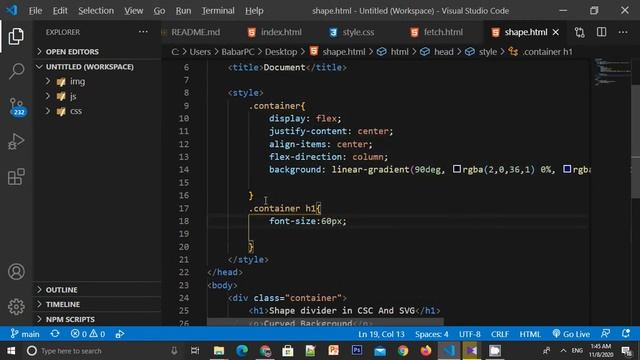Screen dimensions: 640x360
Task: Click the second rgba color swatch on line 14
Action: (x=567, y=169)
